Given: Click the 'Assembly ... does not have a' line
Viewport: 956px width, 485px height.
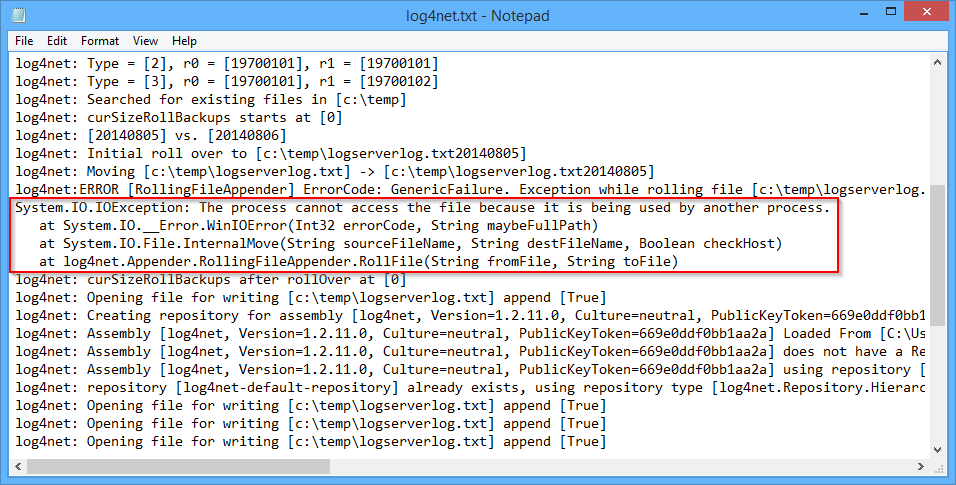Looking at the screenshot, I should pyautogui.click(x=470, y=351).
